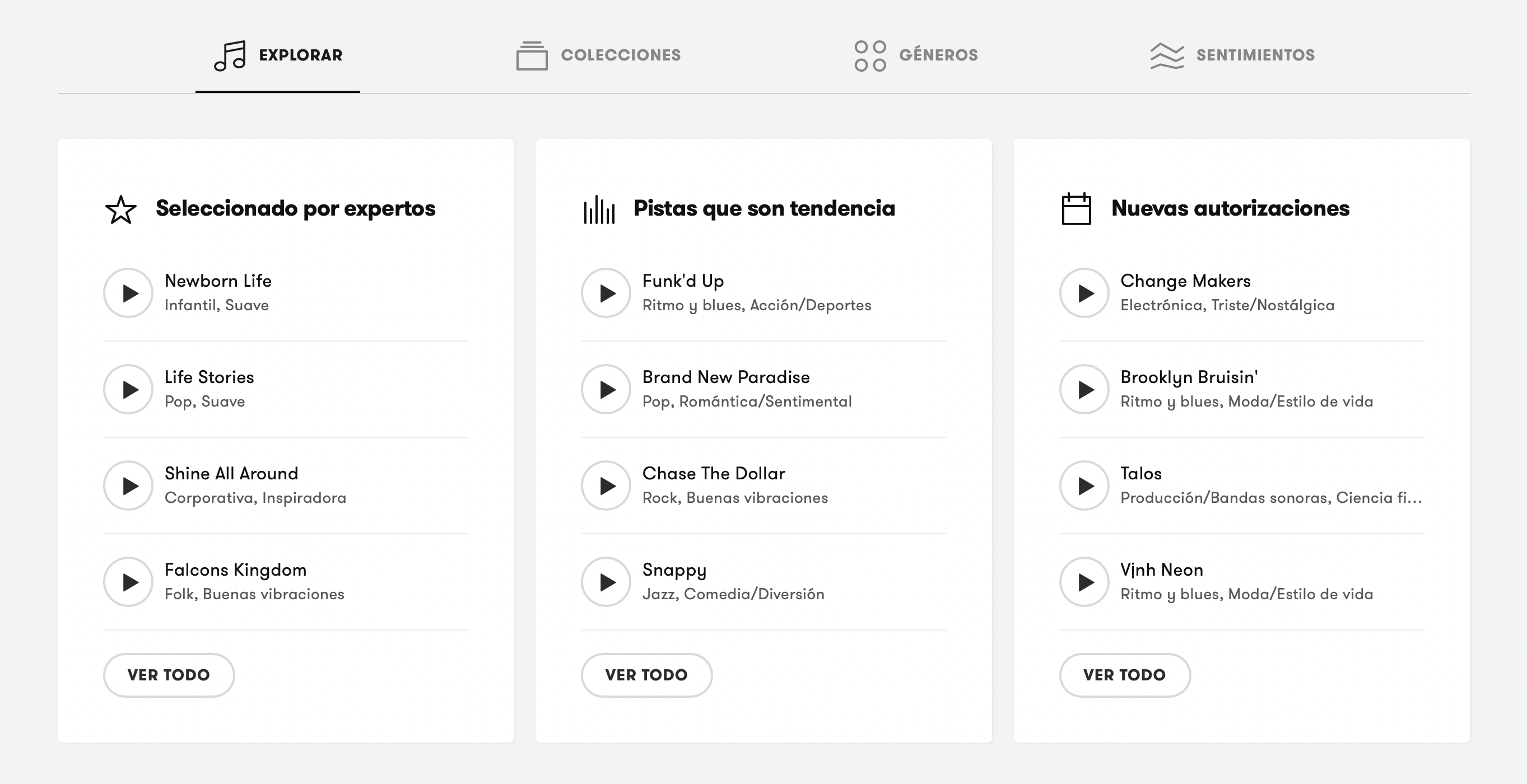Click the equalizer bars trending icon
The height and width of the screenshot is (784, 1527).
pyautogui.click(x=599, y=210)
